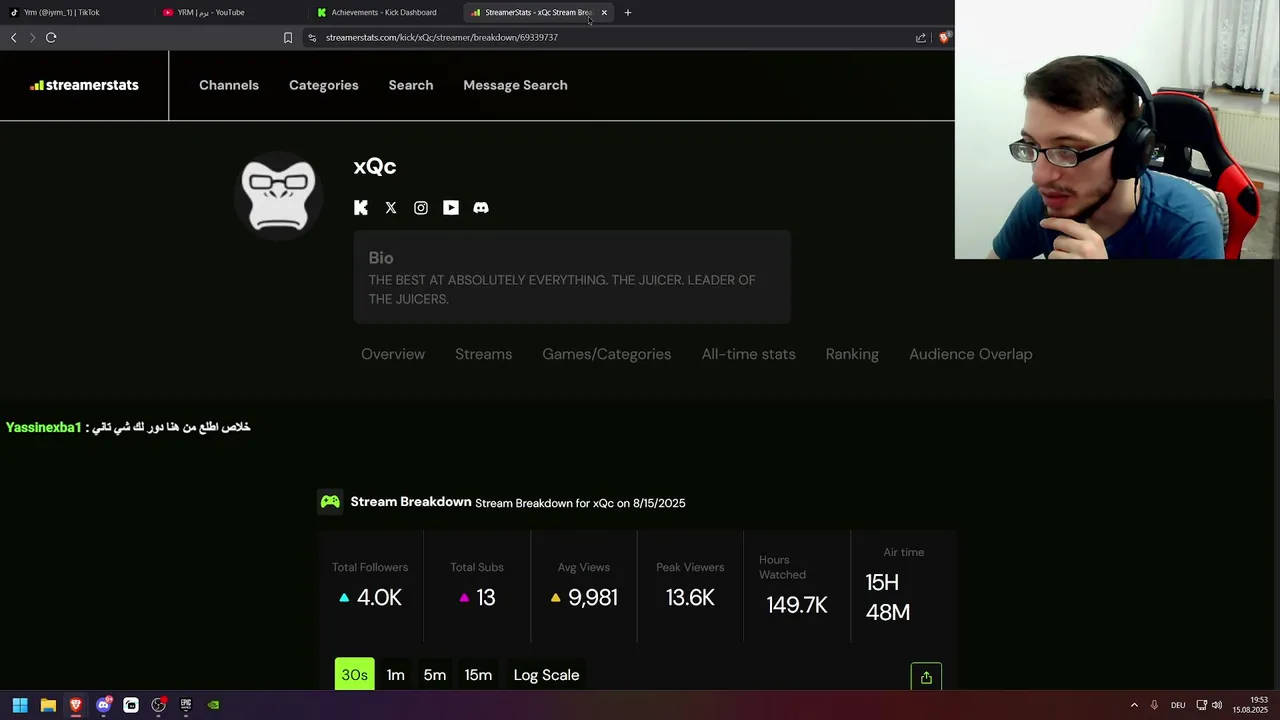Open Search in the top navigation
Image resolution: width=1280 pixels, height=720 pixels.
[411, 85]
